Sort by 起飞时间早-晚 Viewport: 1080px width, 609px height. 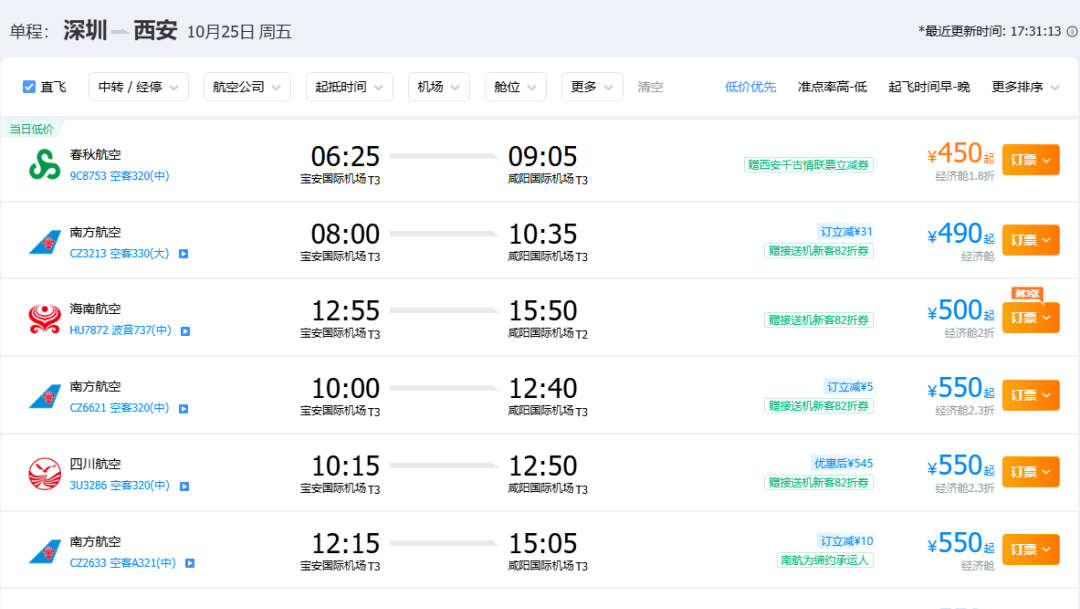tap(929, 87)
